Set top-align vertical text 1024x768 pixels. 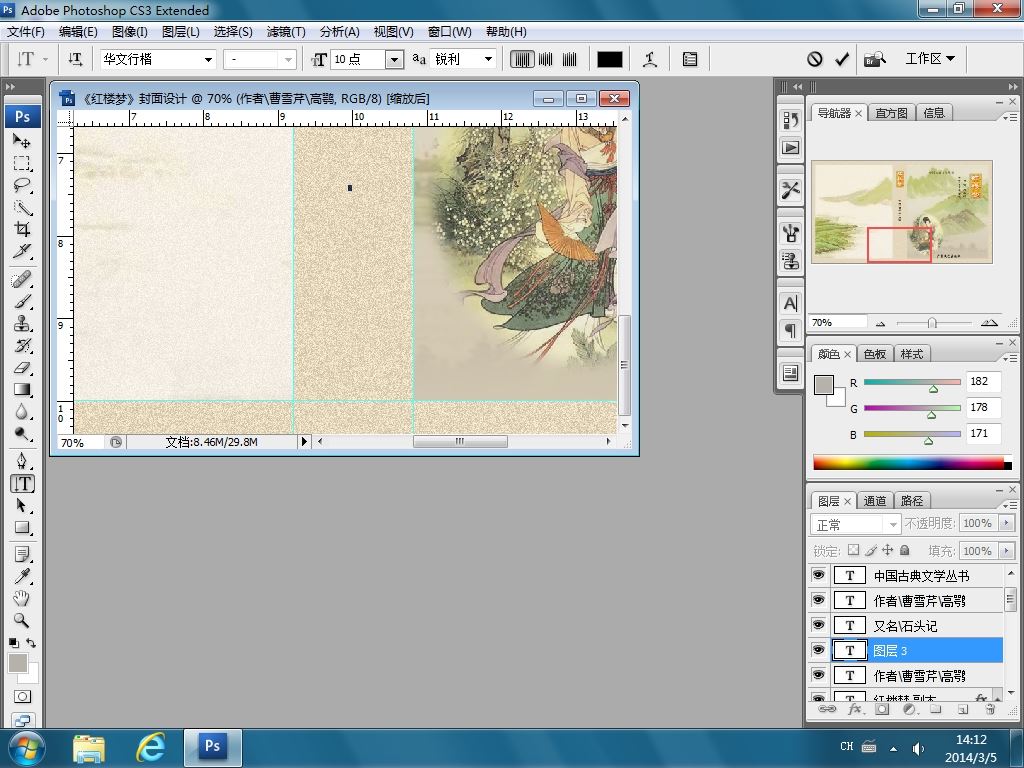(522, 59)
